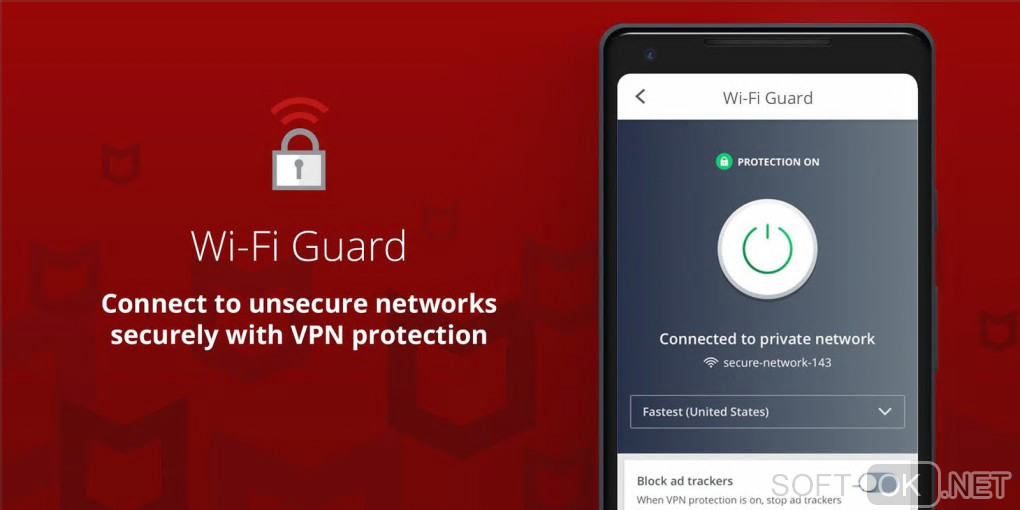
Task: Click the Wi-Fi Guard screen title
Action: [x=768, y=98]
